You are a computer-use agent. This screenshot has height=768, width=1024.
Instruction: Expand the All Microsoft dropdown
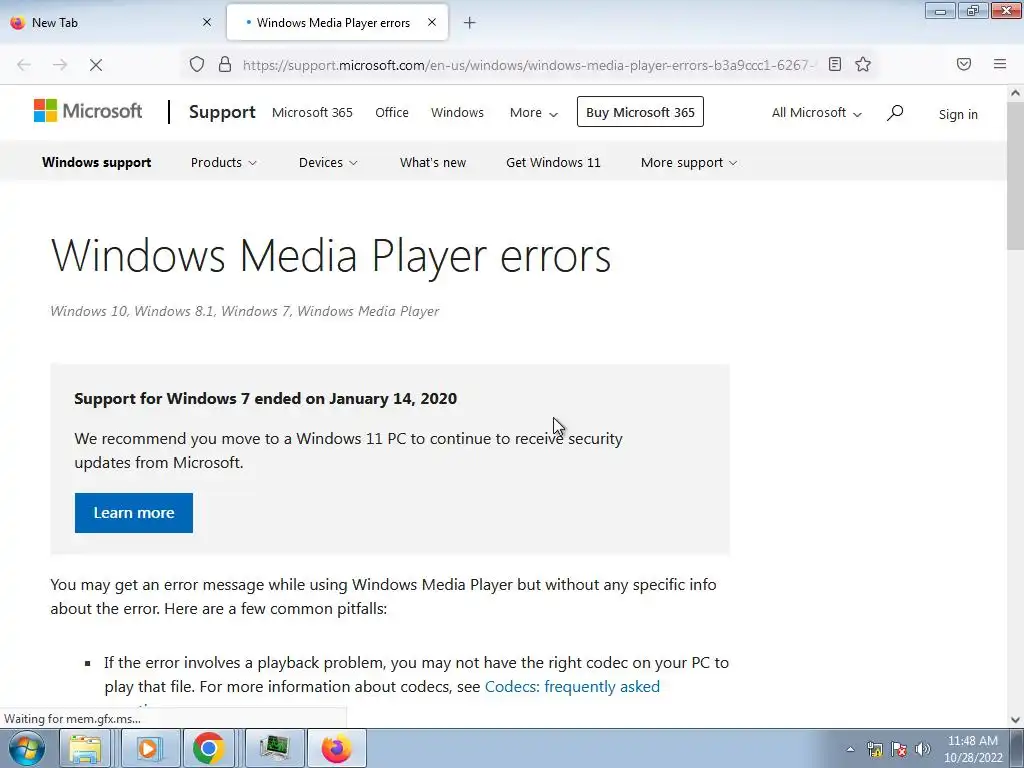[816, 113]
